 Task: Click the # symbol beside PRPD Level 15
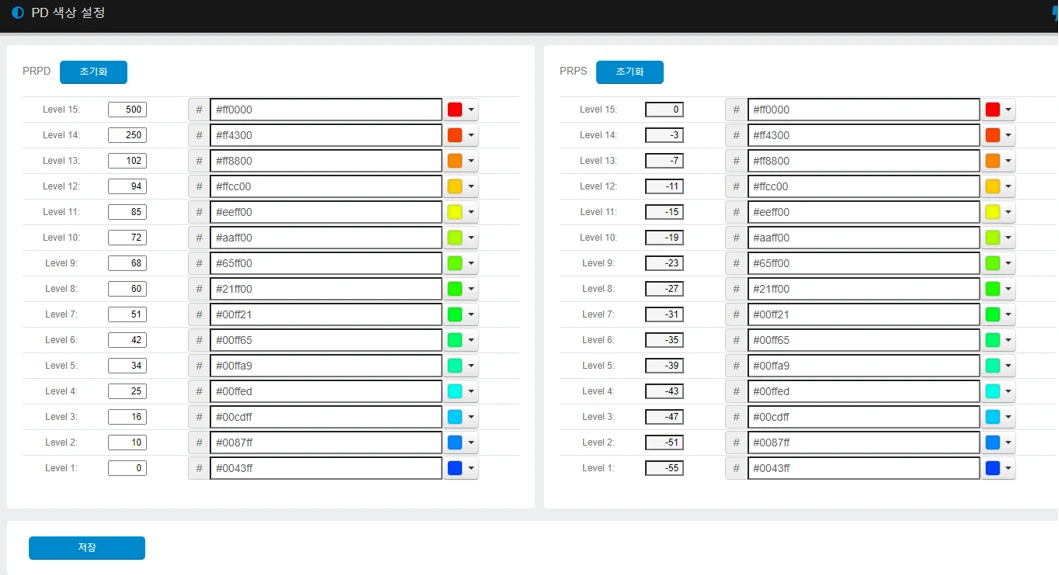pos(199,109)
